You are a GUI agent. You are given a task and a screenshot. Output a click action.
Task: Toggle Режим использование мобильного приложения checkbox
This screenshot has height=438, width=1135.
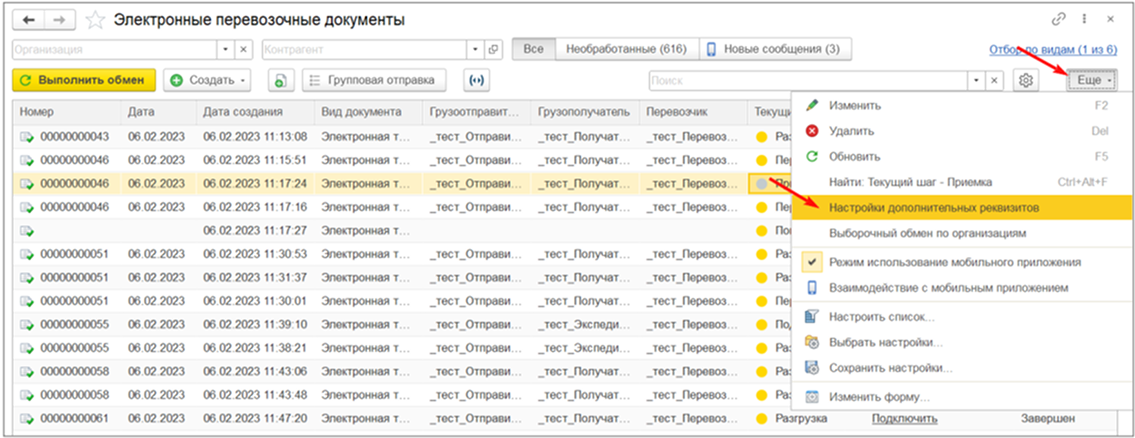pos(812,262)
